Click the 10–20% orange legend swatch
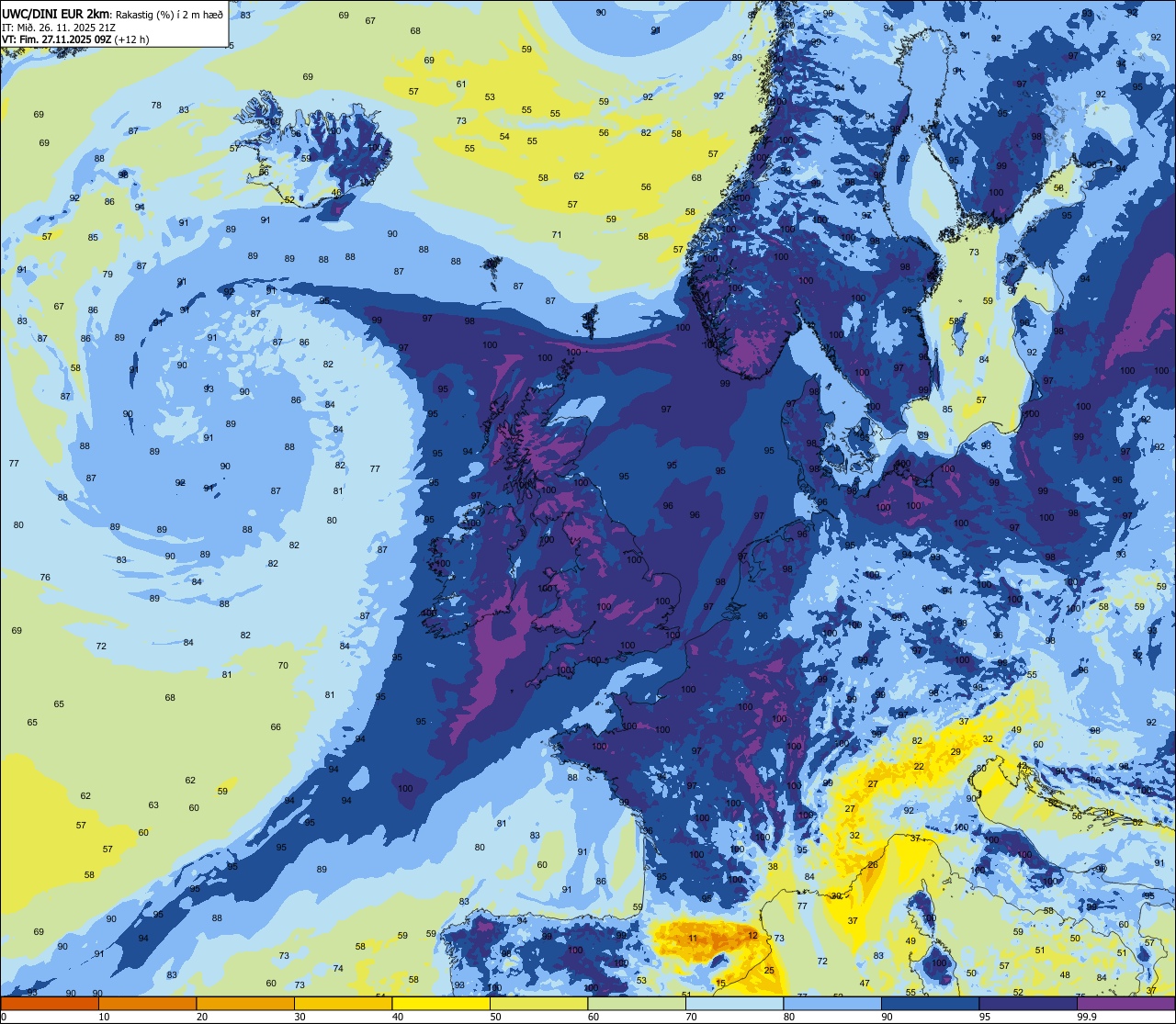The height and width of the screenshot is (1024, 1176). click(x=147, y=1002)
